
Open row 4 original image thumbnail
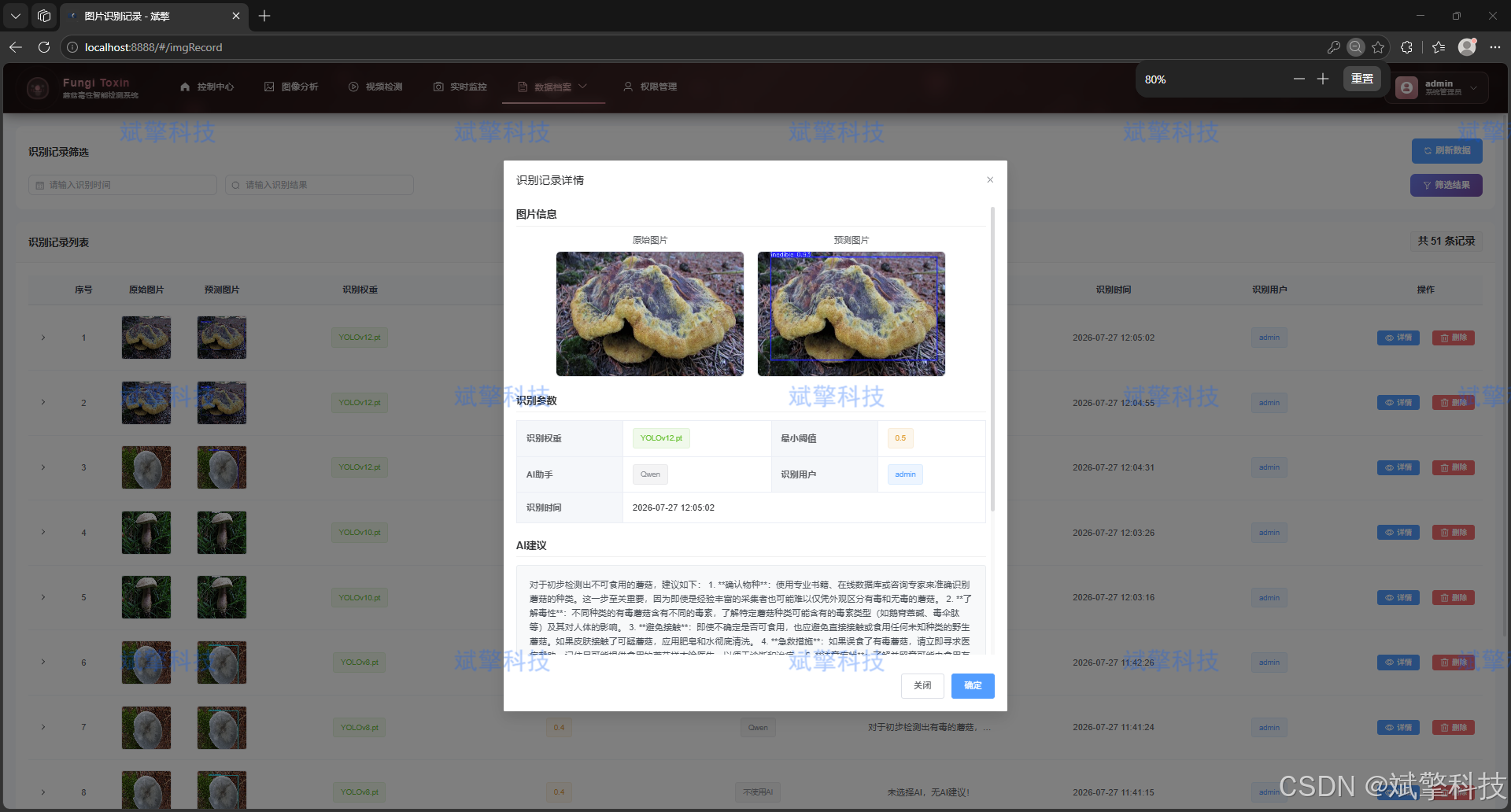tap(146, 533)
